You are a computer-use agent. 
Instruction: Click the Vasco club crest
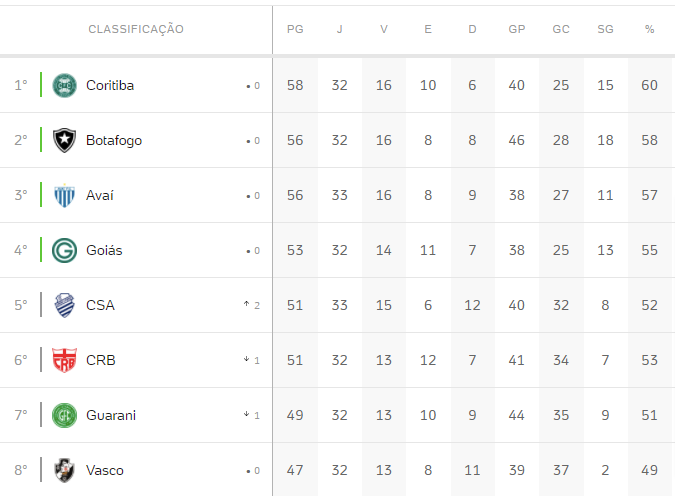(64, 470)
